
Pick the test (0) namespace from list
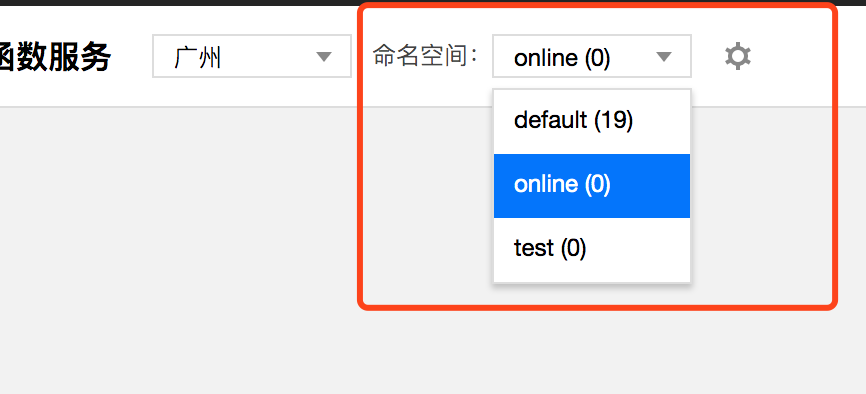[592, 249]
